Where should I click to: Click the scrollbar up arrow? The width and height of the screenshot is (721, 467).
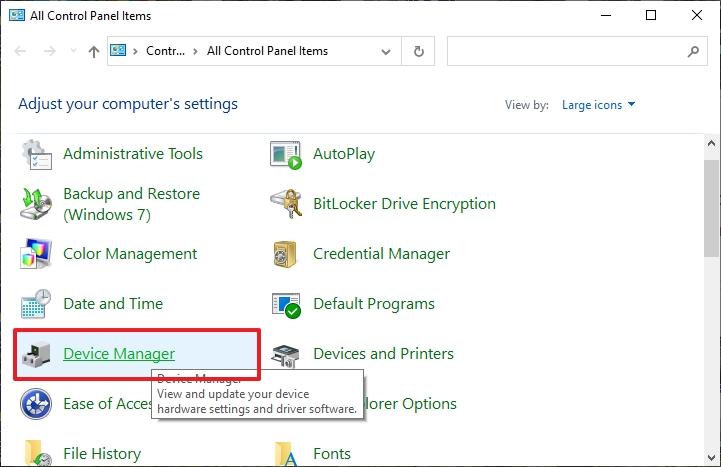click(712, 143)
